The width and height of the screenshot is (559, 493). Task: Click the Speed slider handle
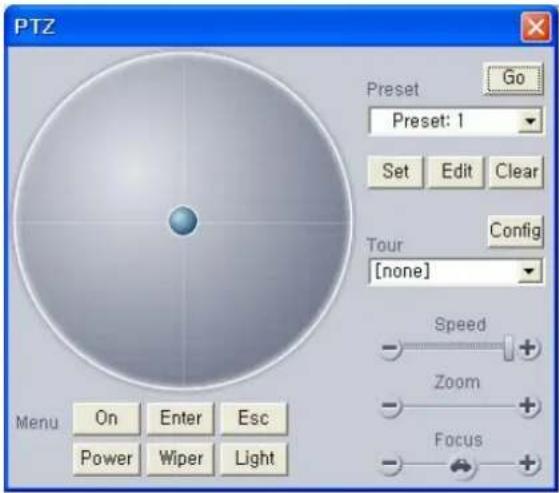click(509, 348)
